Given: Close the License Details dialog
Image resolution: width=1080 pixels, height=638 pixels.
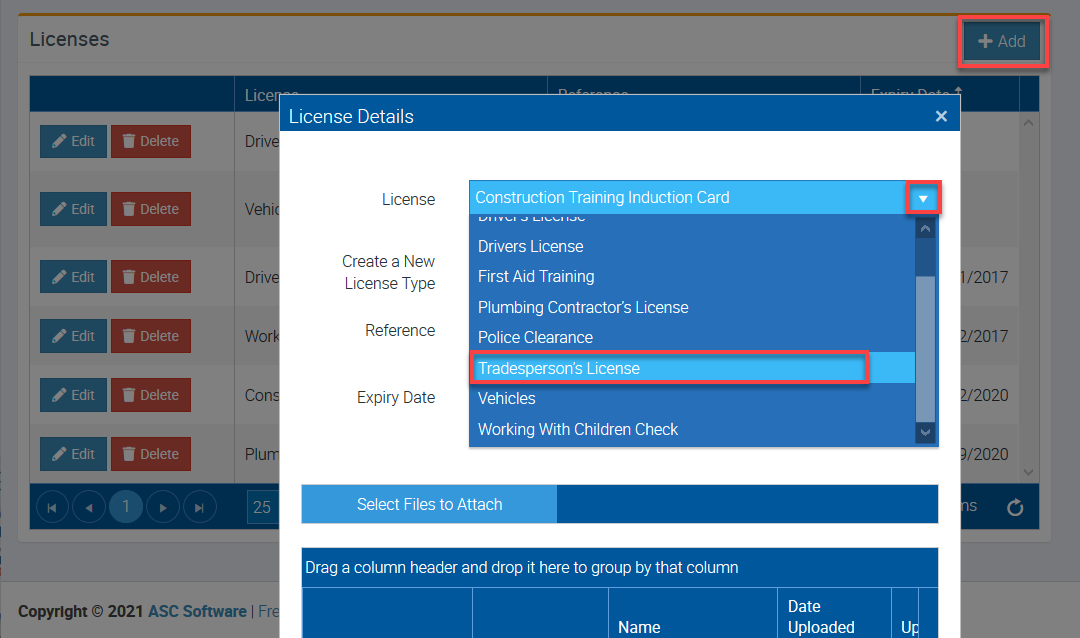Looking at the screenshot, I should (940, 117).
